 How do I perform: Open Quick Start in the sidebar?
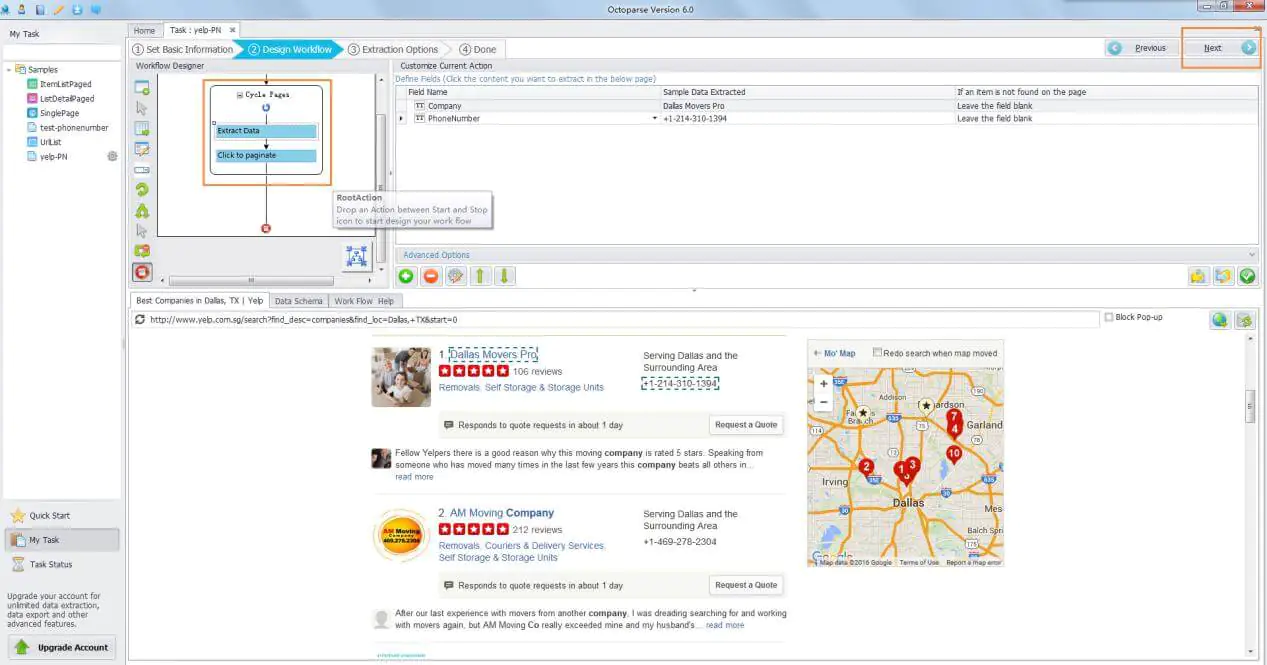tap(50, 516)
